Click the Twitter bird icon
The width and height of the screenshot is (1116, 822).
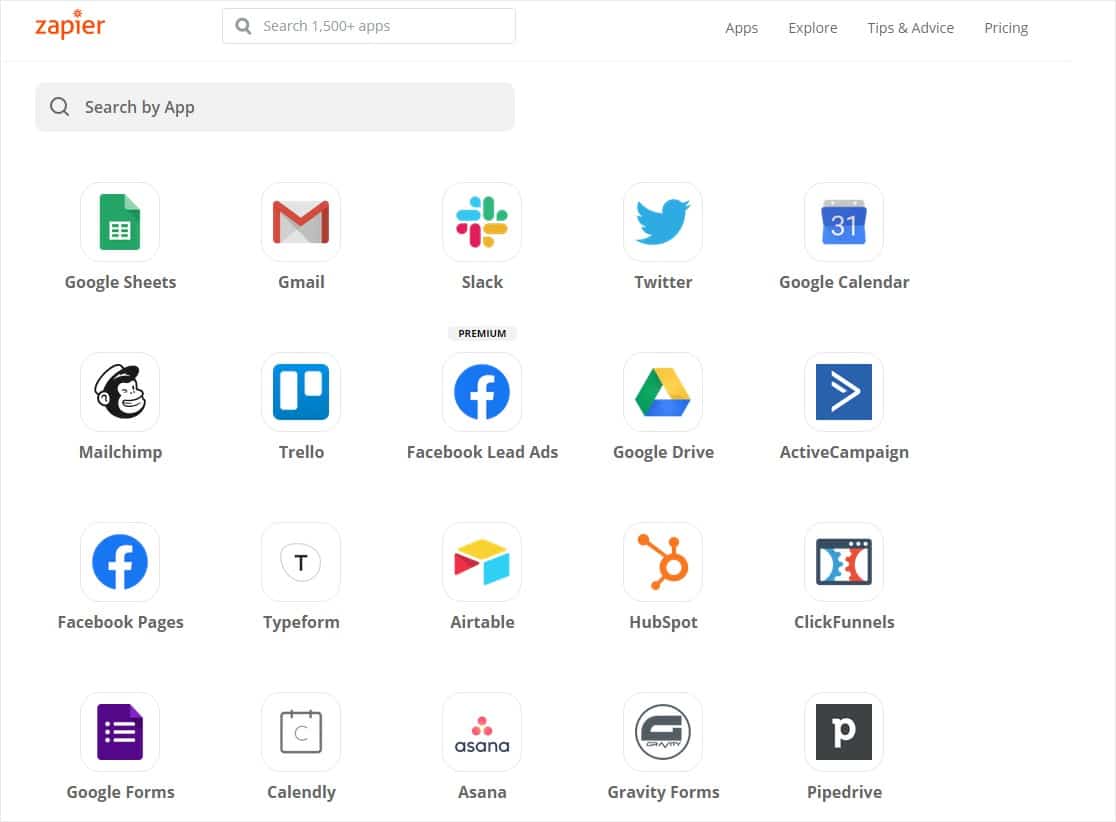(663, 222)
